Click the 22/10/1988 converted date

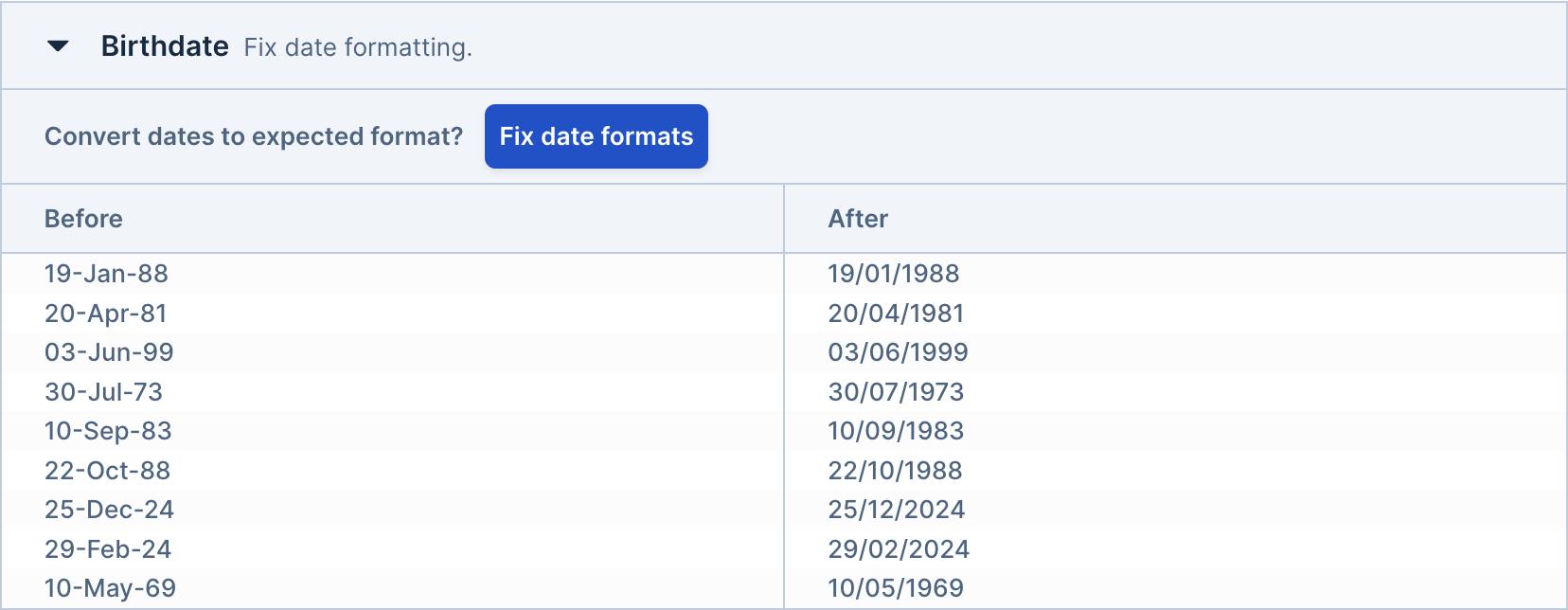pyautogui.click(x=894, y=470)
